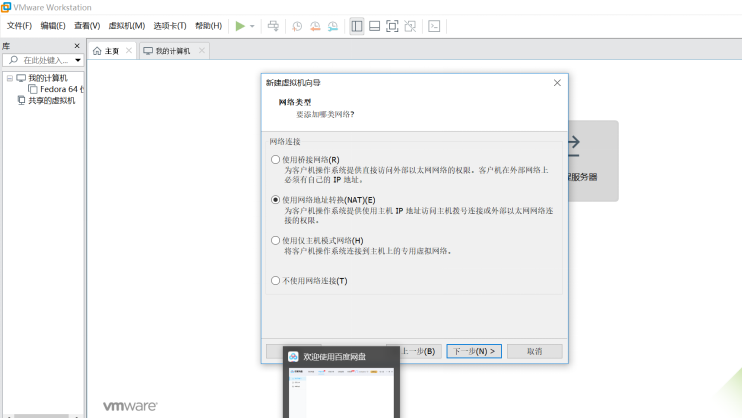
Task: Open the power options dropdown arrow
Action: pos(252,27)
